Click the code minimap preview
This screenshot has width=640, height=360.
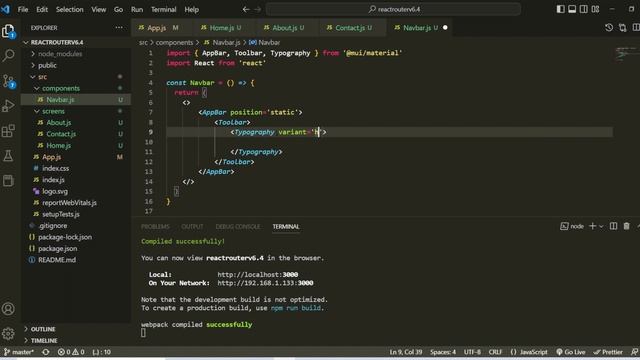[x=625, y=54]
